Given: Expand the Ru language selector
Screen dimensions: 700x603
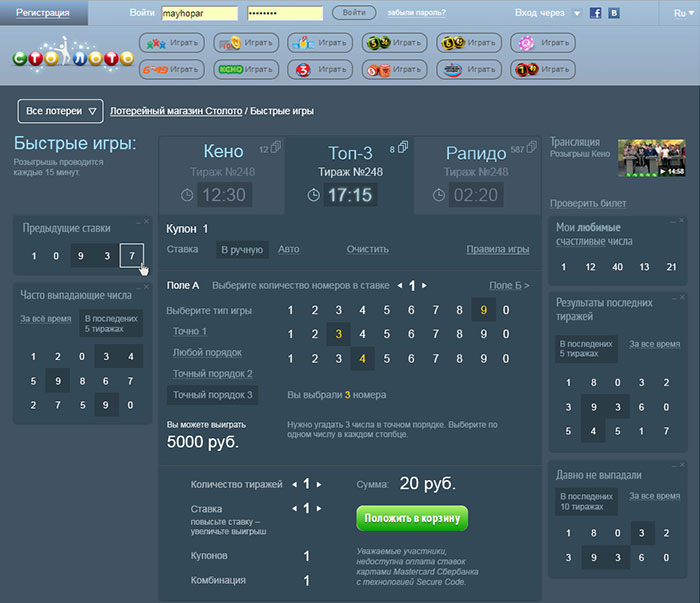Looking at the screenshot, I should [682, 13].
